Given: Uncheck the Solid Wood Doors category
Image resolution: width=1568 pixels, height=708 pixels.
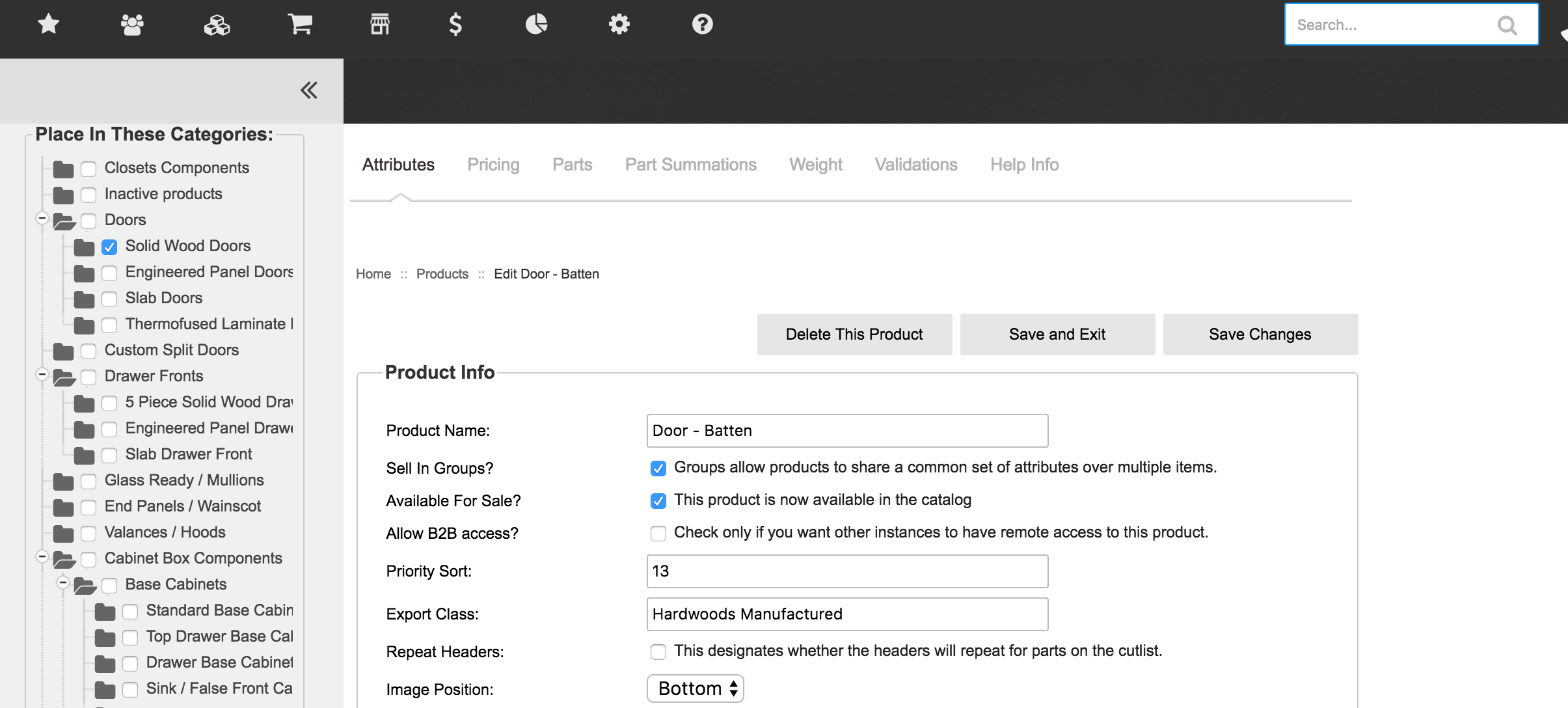Looking at the screenshot, I should tap(109, 247).
